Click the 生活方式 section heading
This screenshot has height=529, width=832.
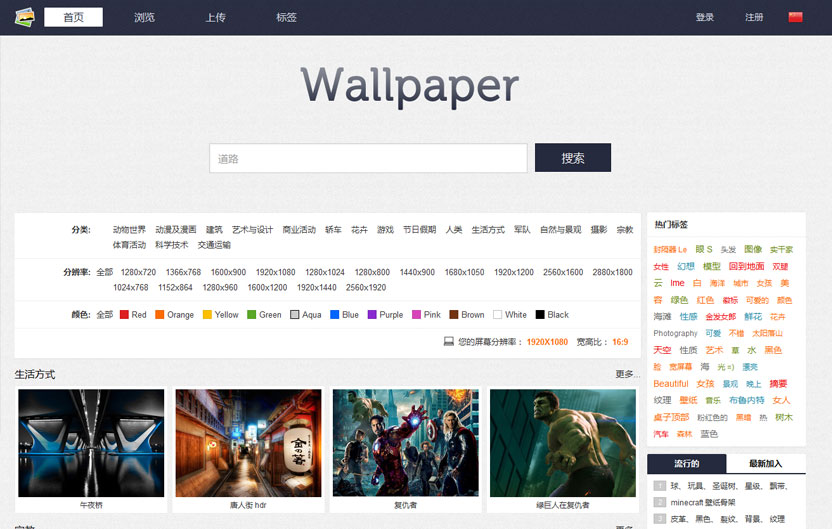point(35,375)
